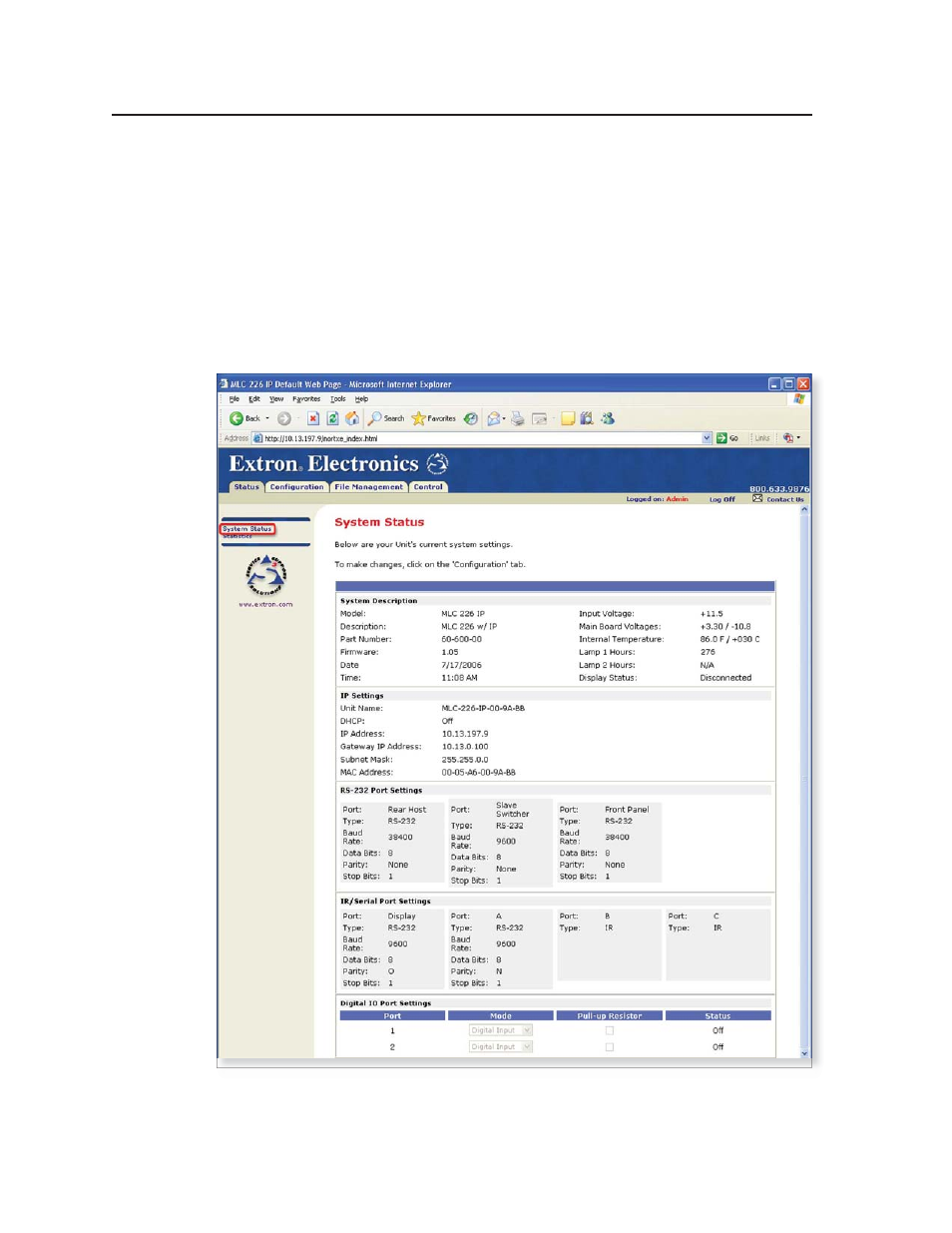Click the History toolbar icon
Screen dimensions: 952x1233
[470, 418]
